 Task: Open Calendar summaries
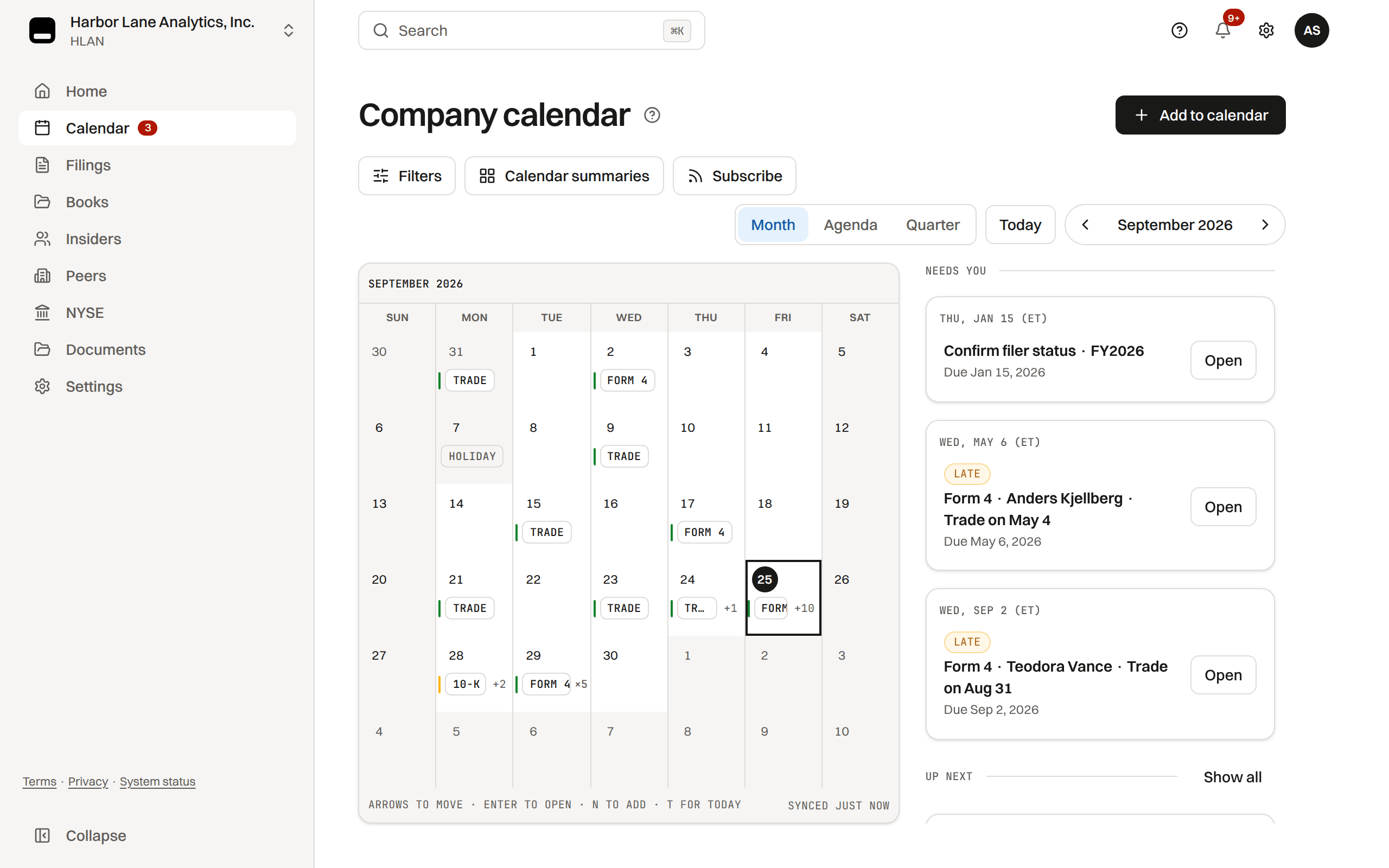click(x=564, y=176)
